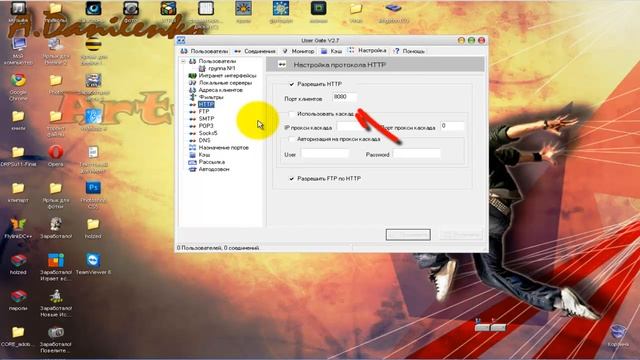Open the Корзина recycle bin icon

point(618,332)
